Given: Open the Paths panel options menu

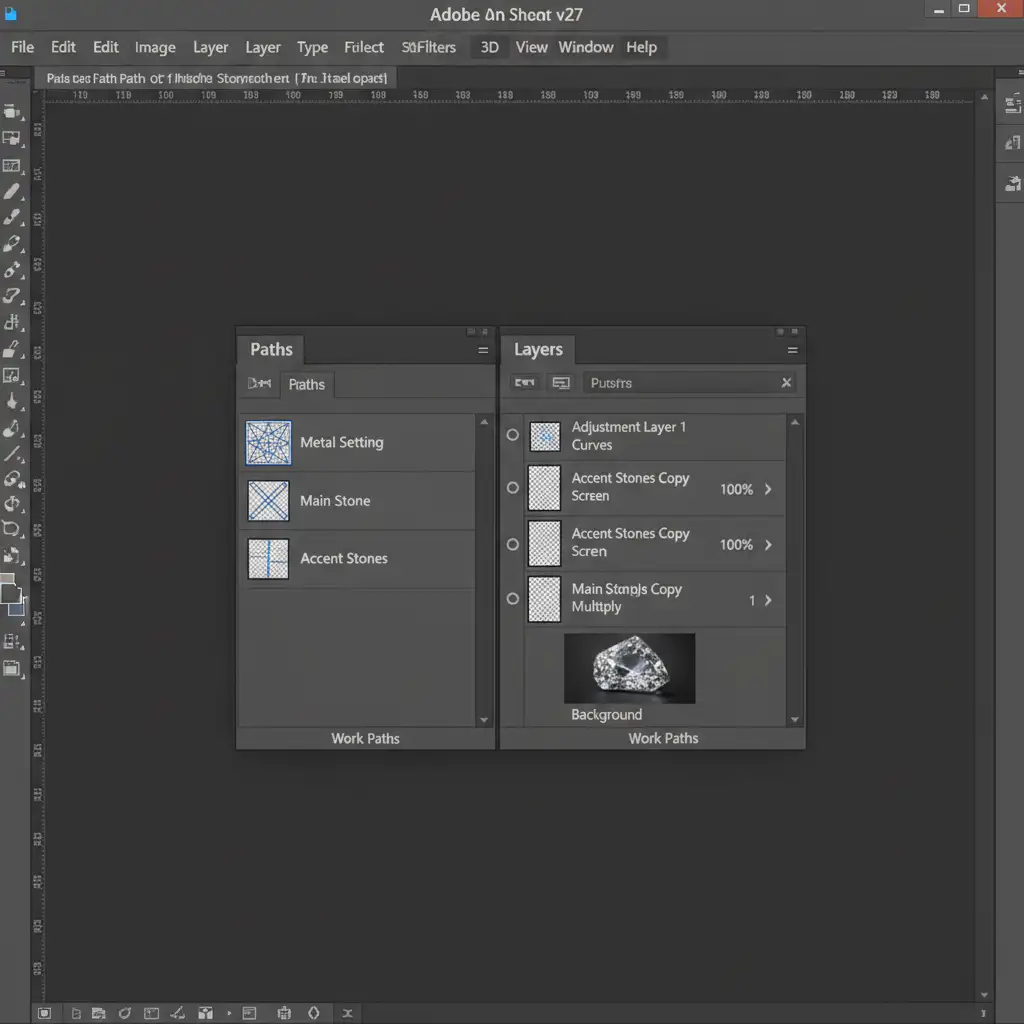Looking at the screenshot, I should (x=483, y=351).
